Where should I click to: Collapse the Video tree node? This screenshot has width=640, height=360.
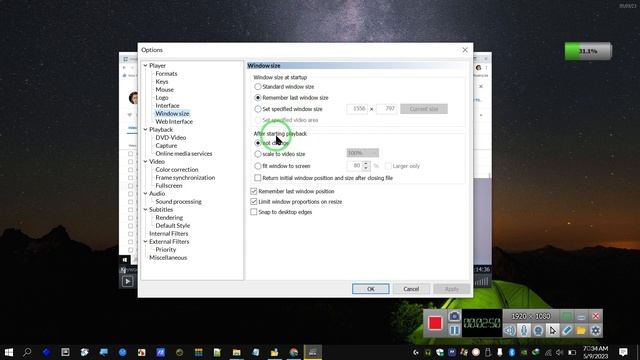click(x=145, y=162)
